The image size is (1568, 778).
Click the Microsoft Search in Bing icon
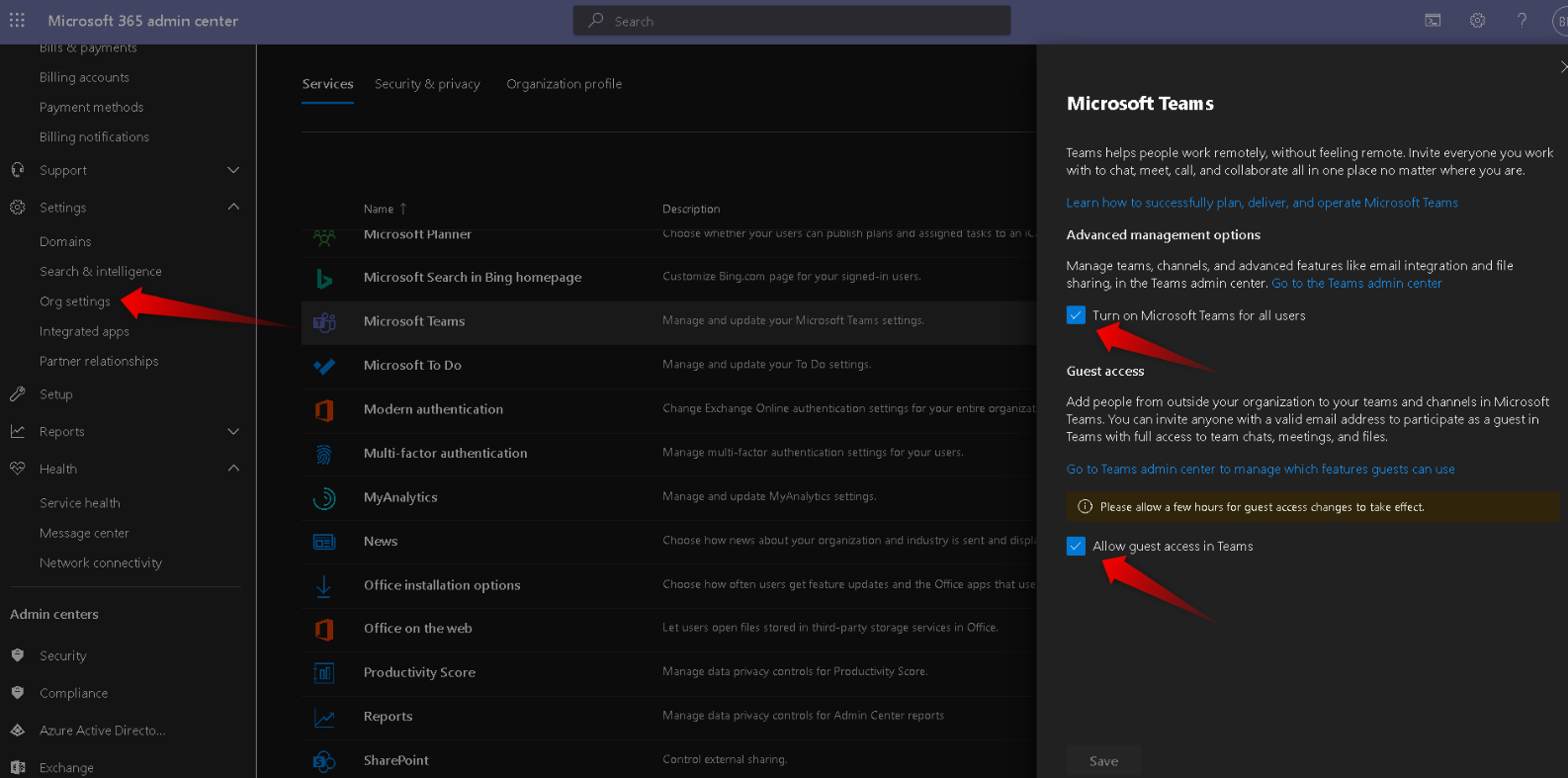point(323,278)
